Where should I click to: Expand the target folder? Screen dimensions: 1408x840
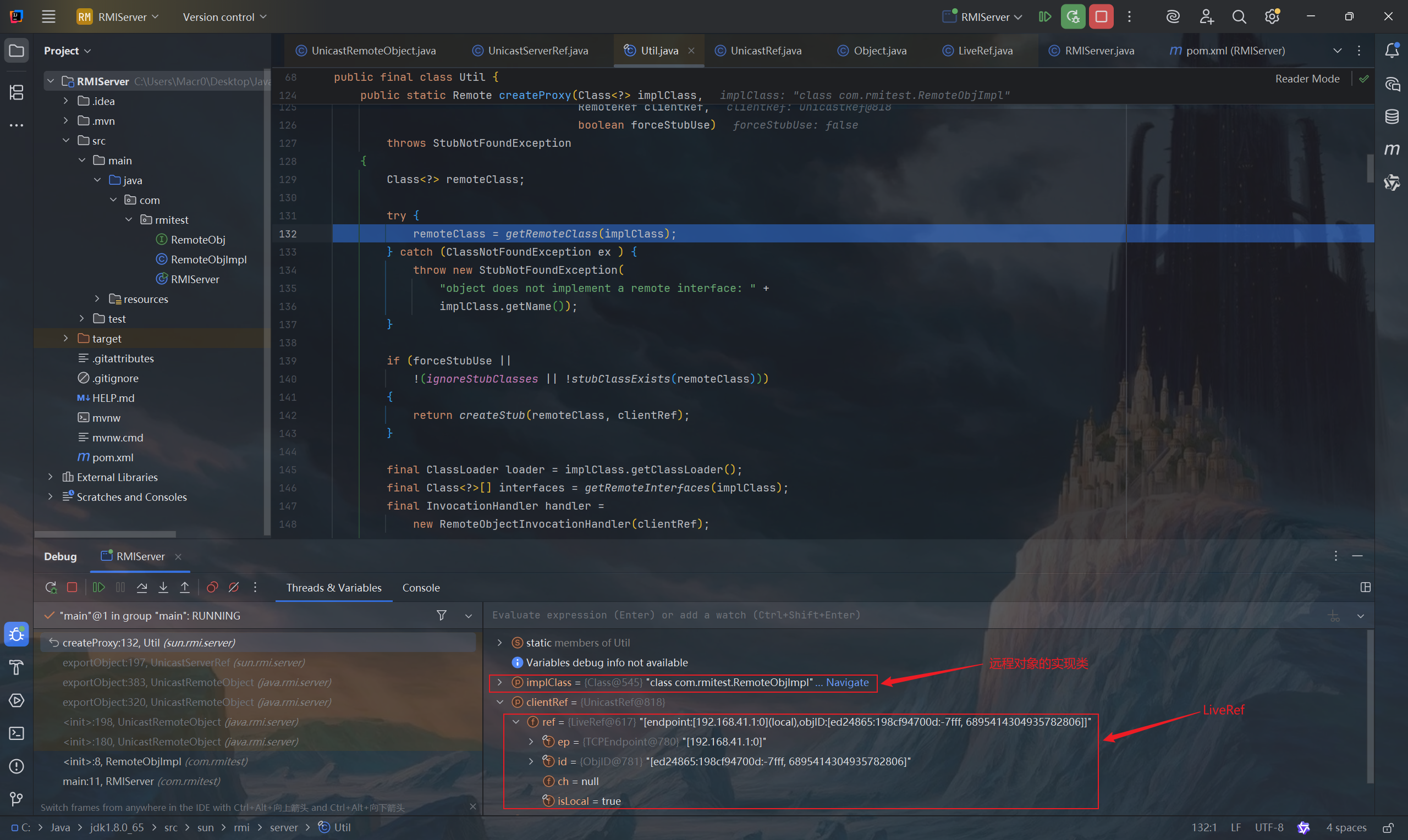coord(65,338)
